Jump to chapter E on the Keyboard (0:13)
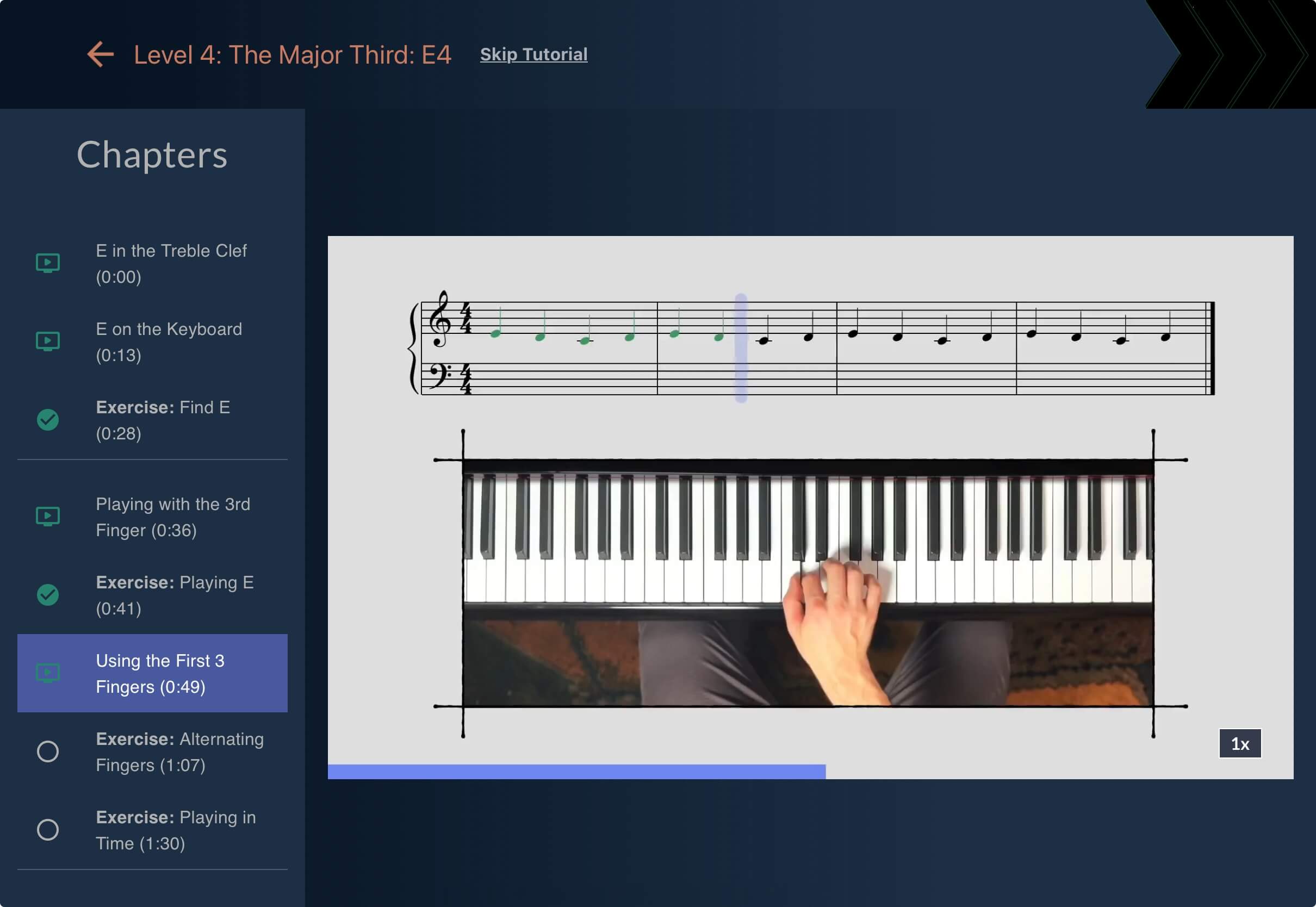The height and width of the screenshot is (907, 1316). tap(169, 342)
